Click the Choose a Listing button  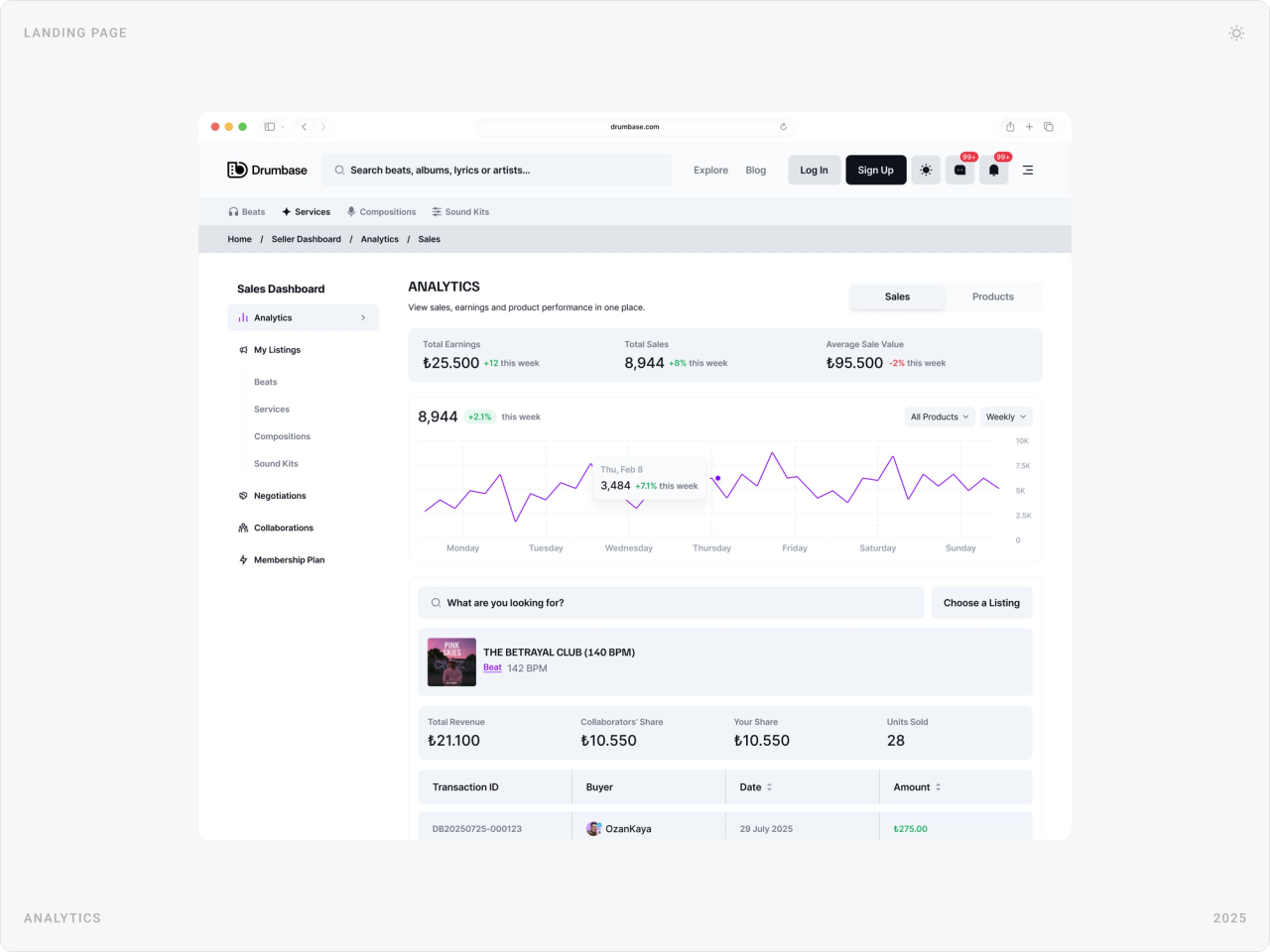tap(981, 603)
